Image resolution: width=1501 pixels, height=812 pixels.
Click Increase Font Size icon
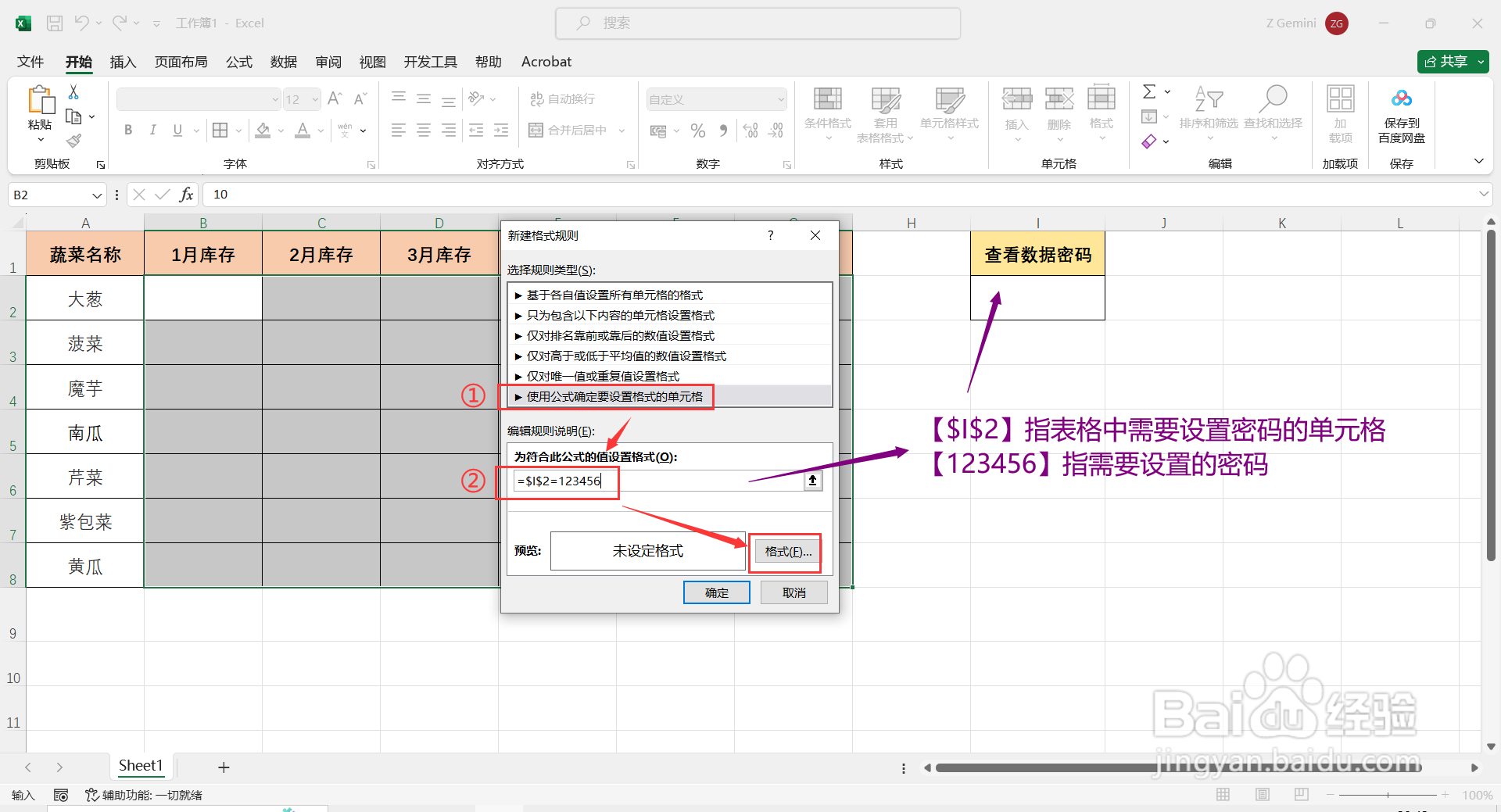click(x=335, y=98)
